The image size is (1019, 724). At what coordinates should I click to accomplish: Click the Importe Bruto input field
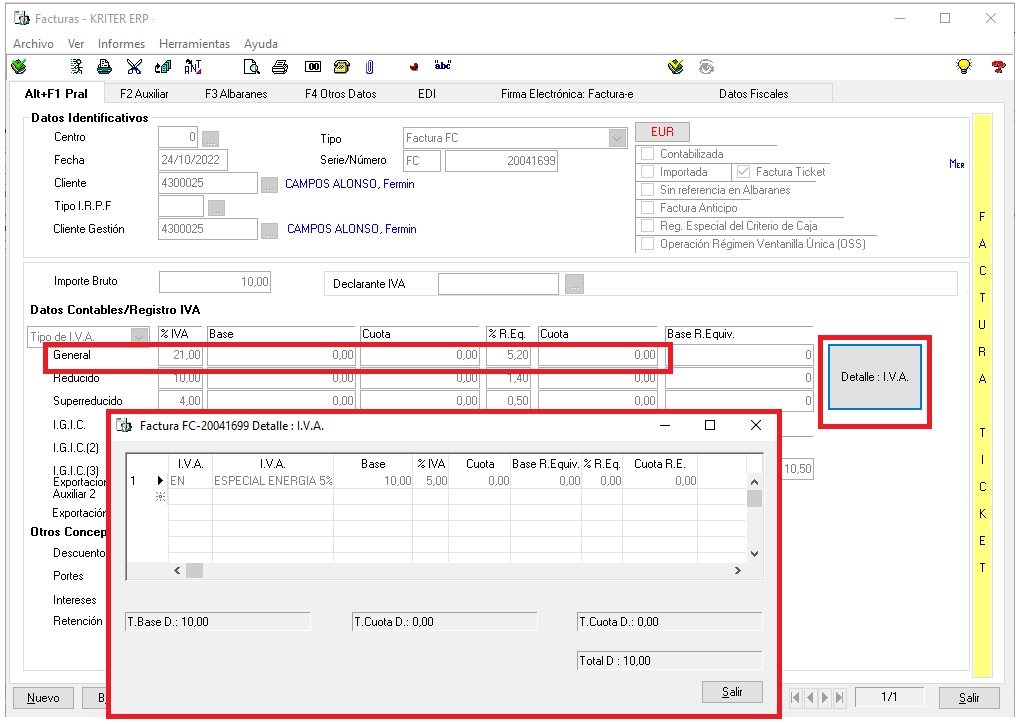coord(215,282)
